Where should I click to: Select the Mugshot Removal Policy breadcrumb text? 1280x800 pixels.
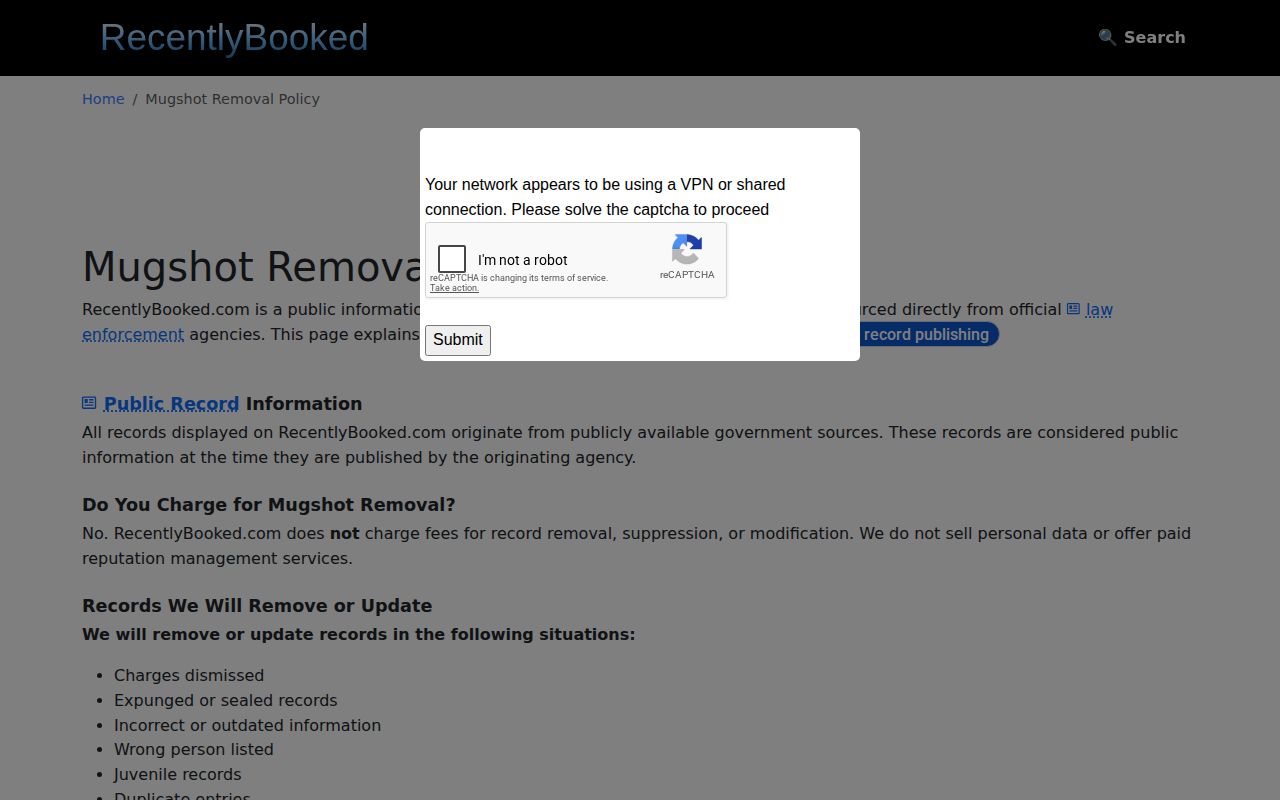232,99
